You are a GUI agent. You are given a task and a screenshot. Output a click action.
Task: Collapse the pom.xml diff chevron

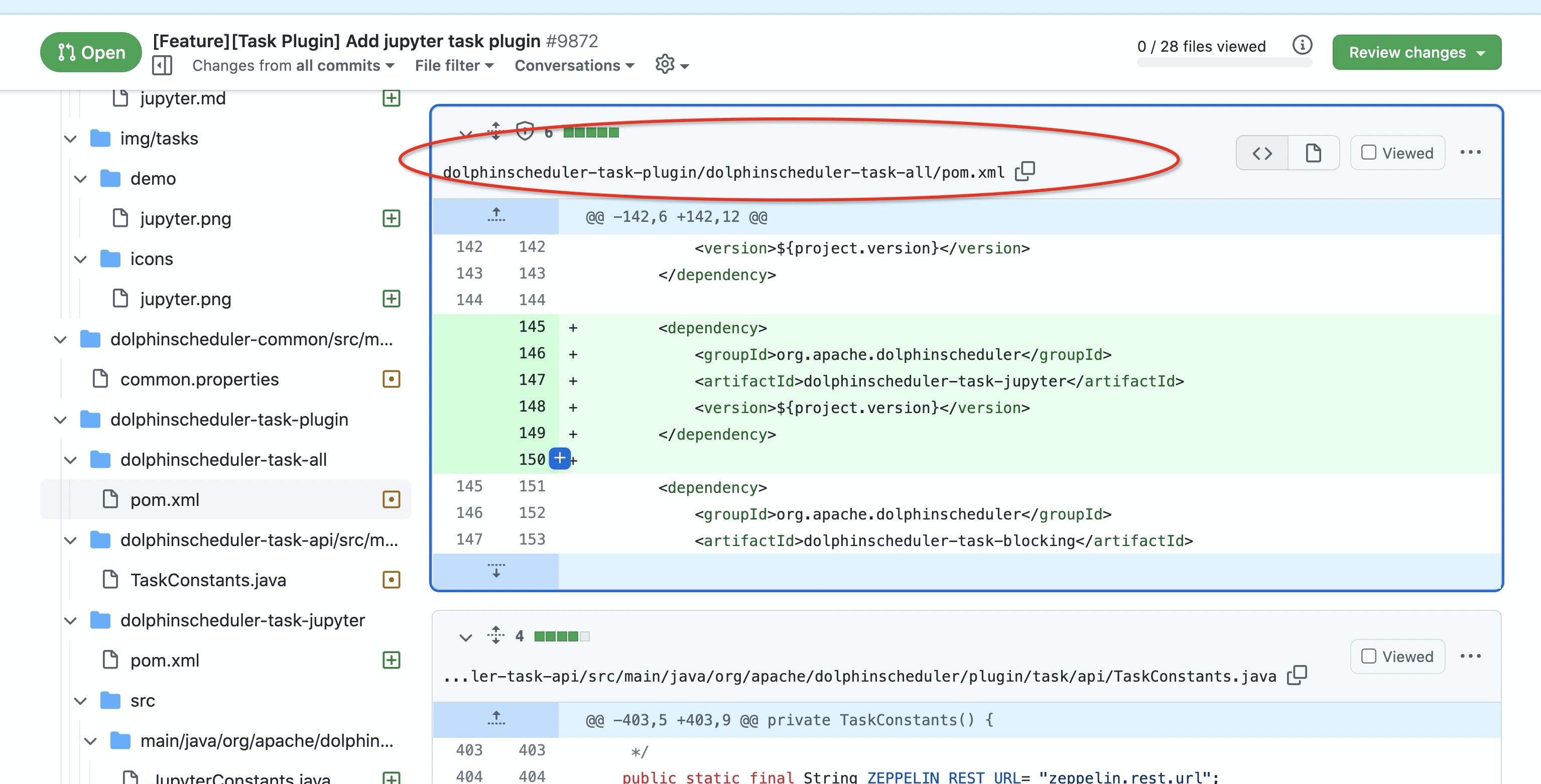coord(465,133)
